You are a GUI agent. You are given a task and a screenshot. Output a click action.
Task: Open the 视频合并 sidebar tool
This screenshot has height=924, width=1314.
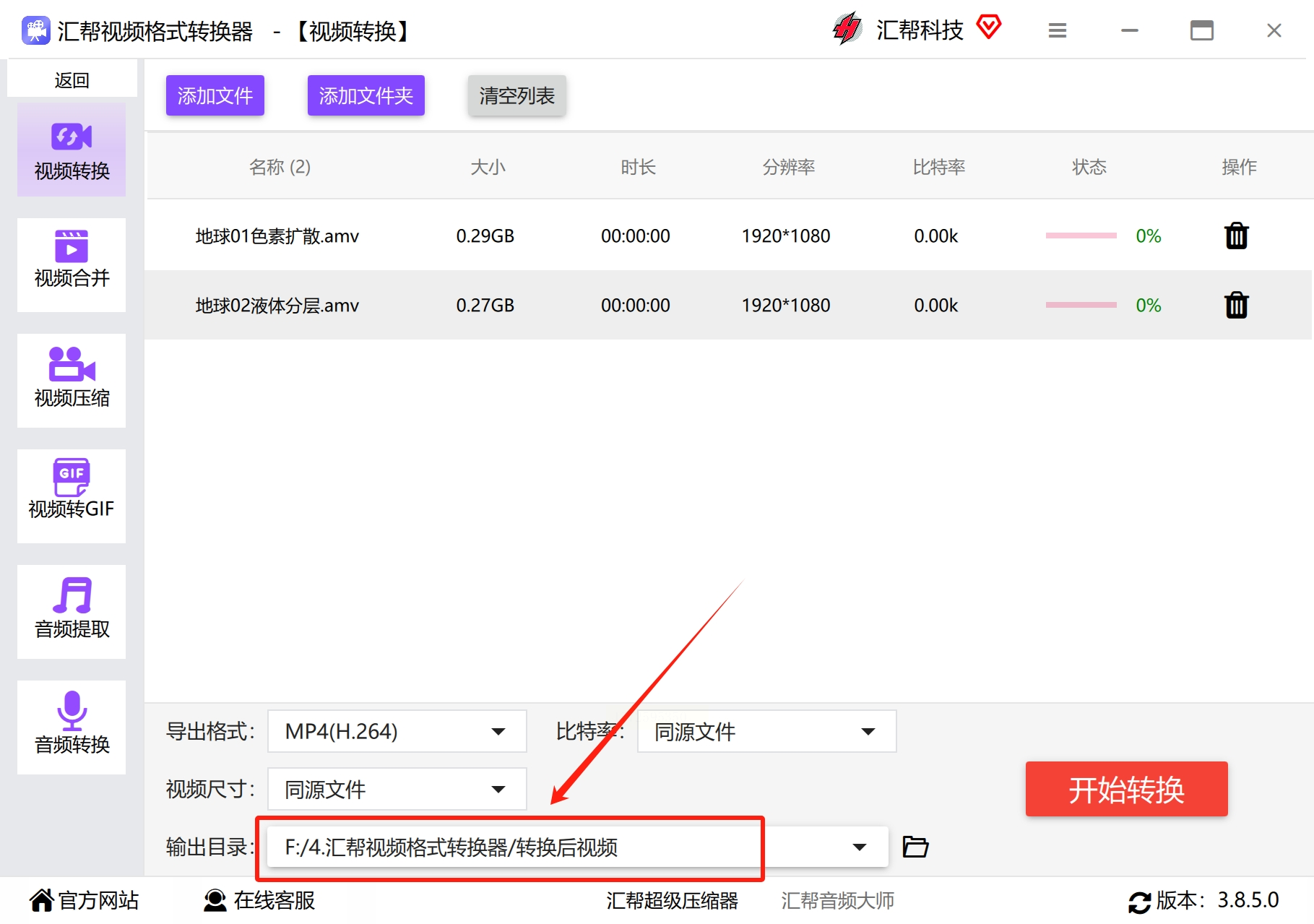coord(72,265)
